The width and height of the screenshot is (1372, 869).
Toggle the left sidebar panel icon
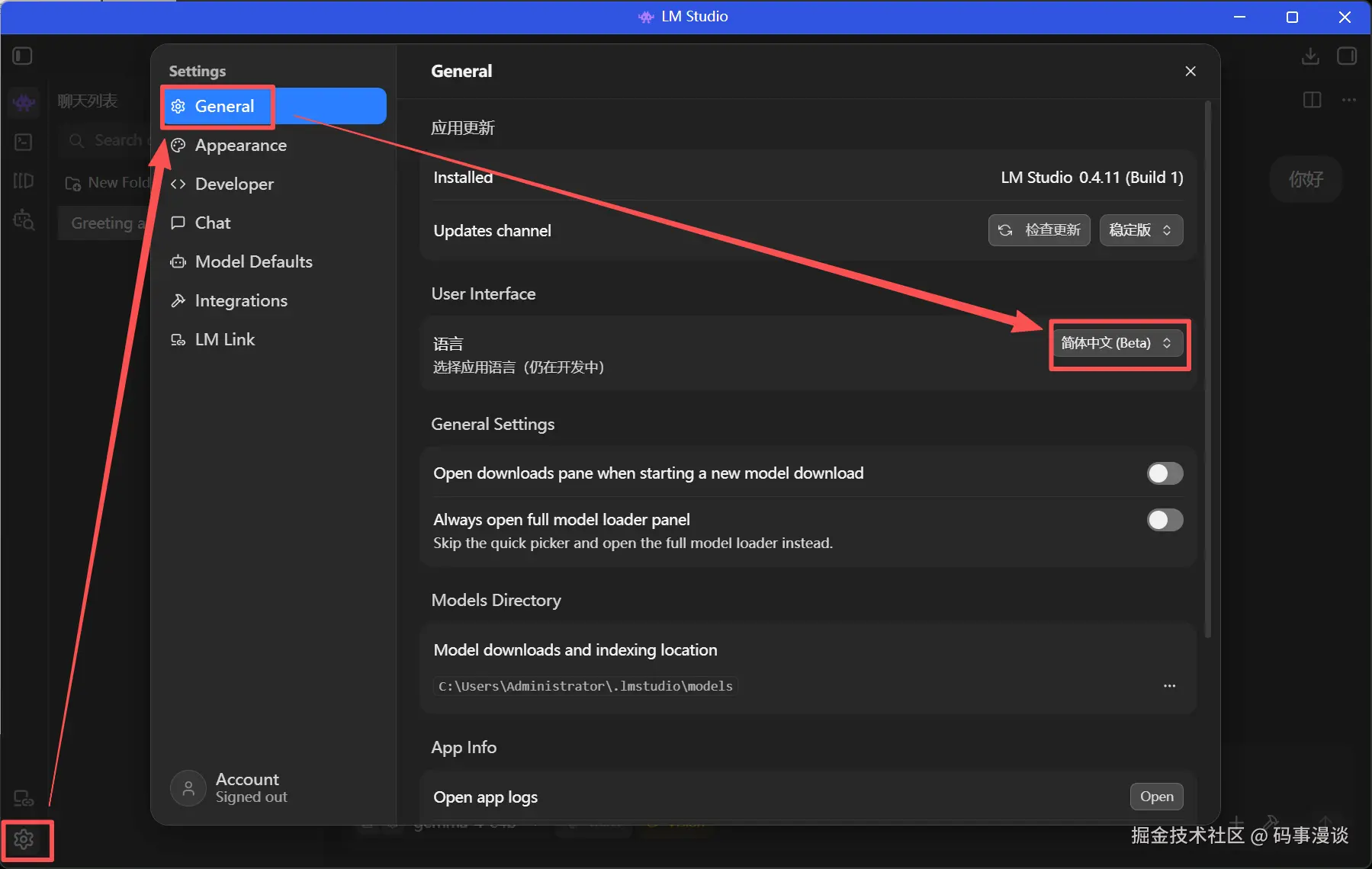click(23, 56)
